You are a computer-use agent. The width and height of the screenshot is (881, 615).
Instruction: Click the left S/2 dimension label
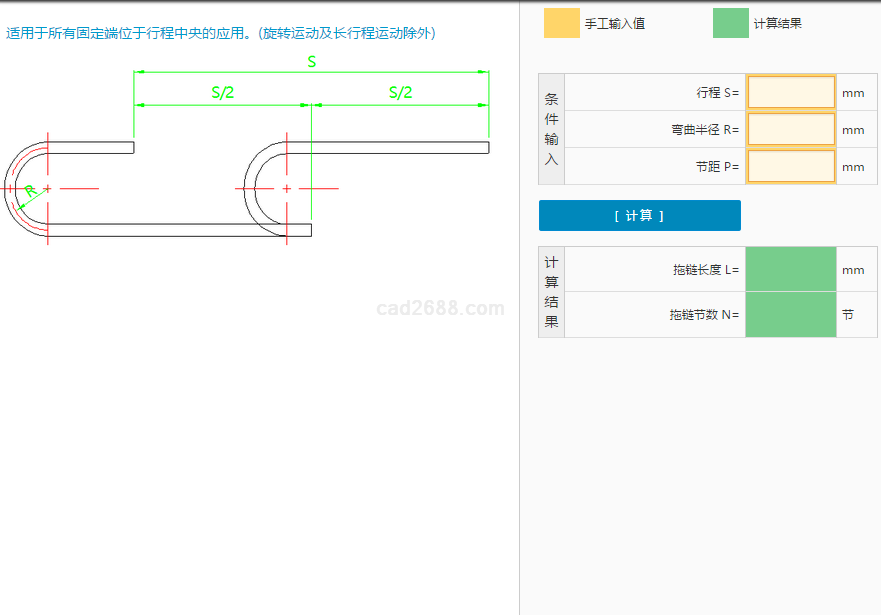(x=222, y=93)
